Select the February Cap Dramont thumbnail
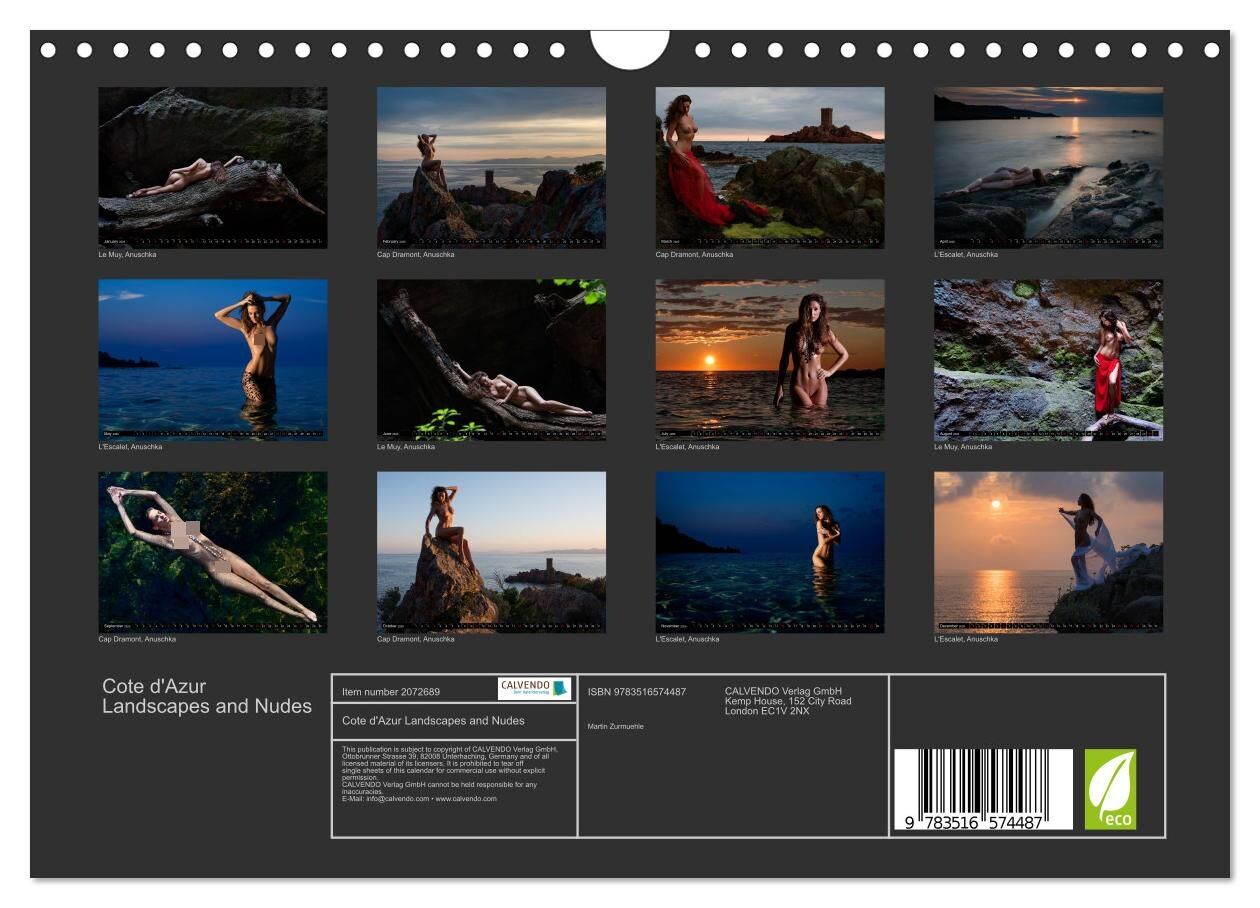 491,167
